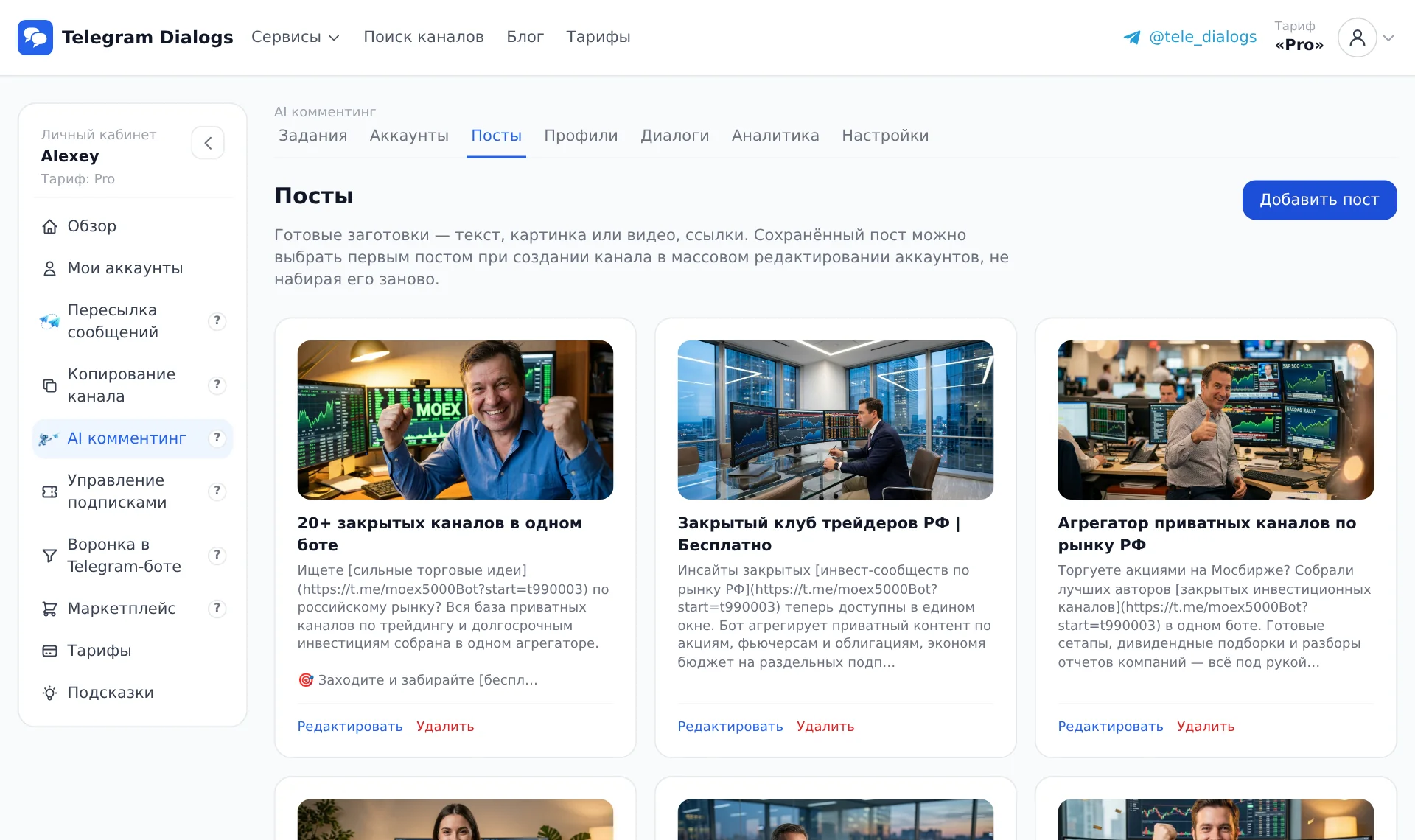Click the Telegram paper plane icon
This screenshot has width=1415, height=840.
[x=1132, y=38]
